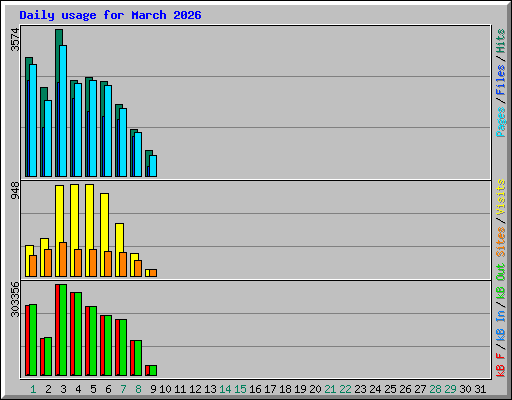Select the cyan Pages bar for day 3
The width and height of the screenshot is (512, 400).
tap(63, 111)
